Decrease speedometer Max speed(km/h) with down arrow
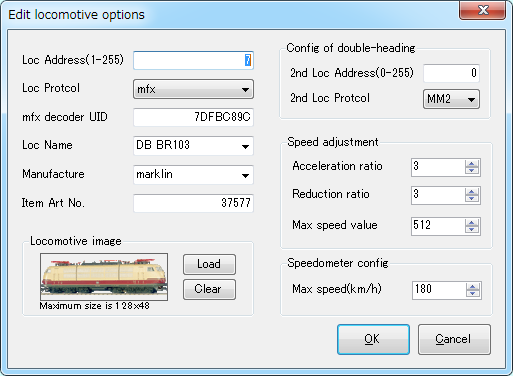513x376 pixels. (x=472, y=293)
